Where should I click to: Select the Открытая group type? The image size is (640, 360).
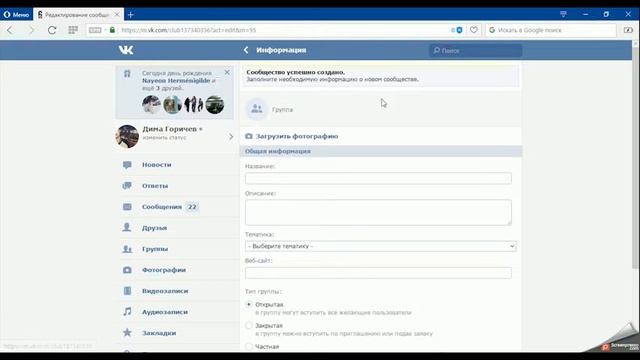click(249, 304)
